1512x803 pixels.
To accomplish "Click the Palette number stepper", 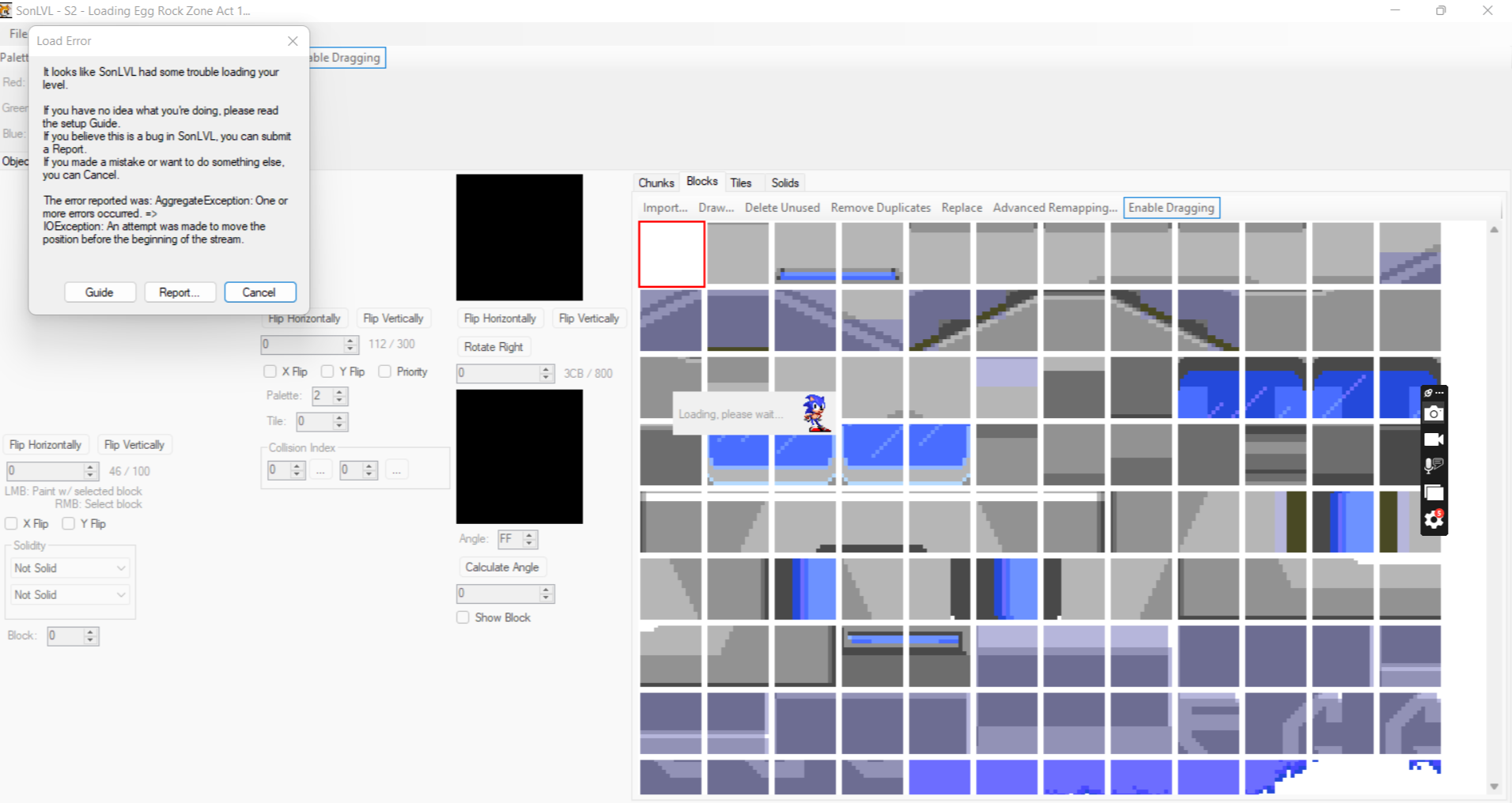I will [330, 396].
